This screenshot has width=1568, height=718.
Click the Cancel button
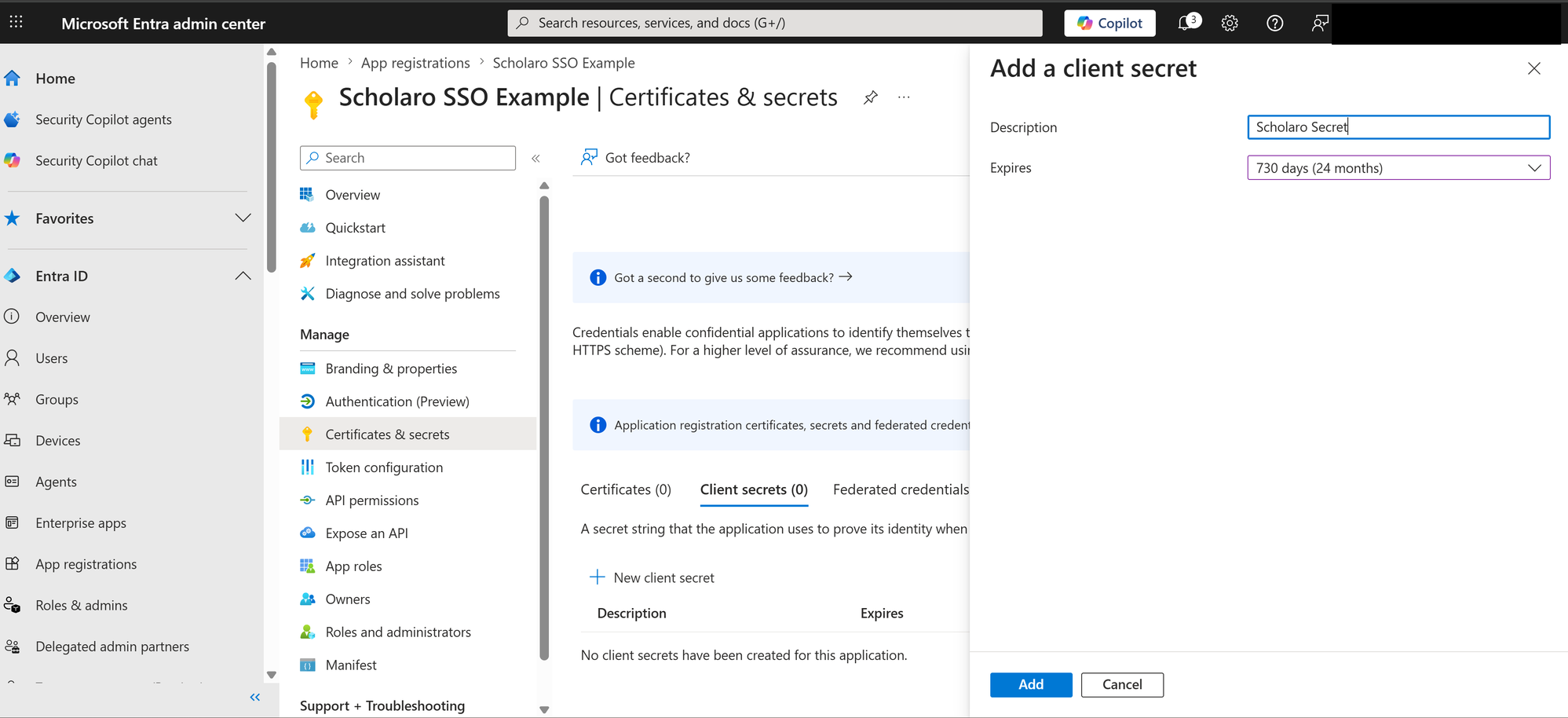tap(1122, 685)
